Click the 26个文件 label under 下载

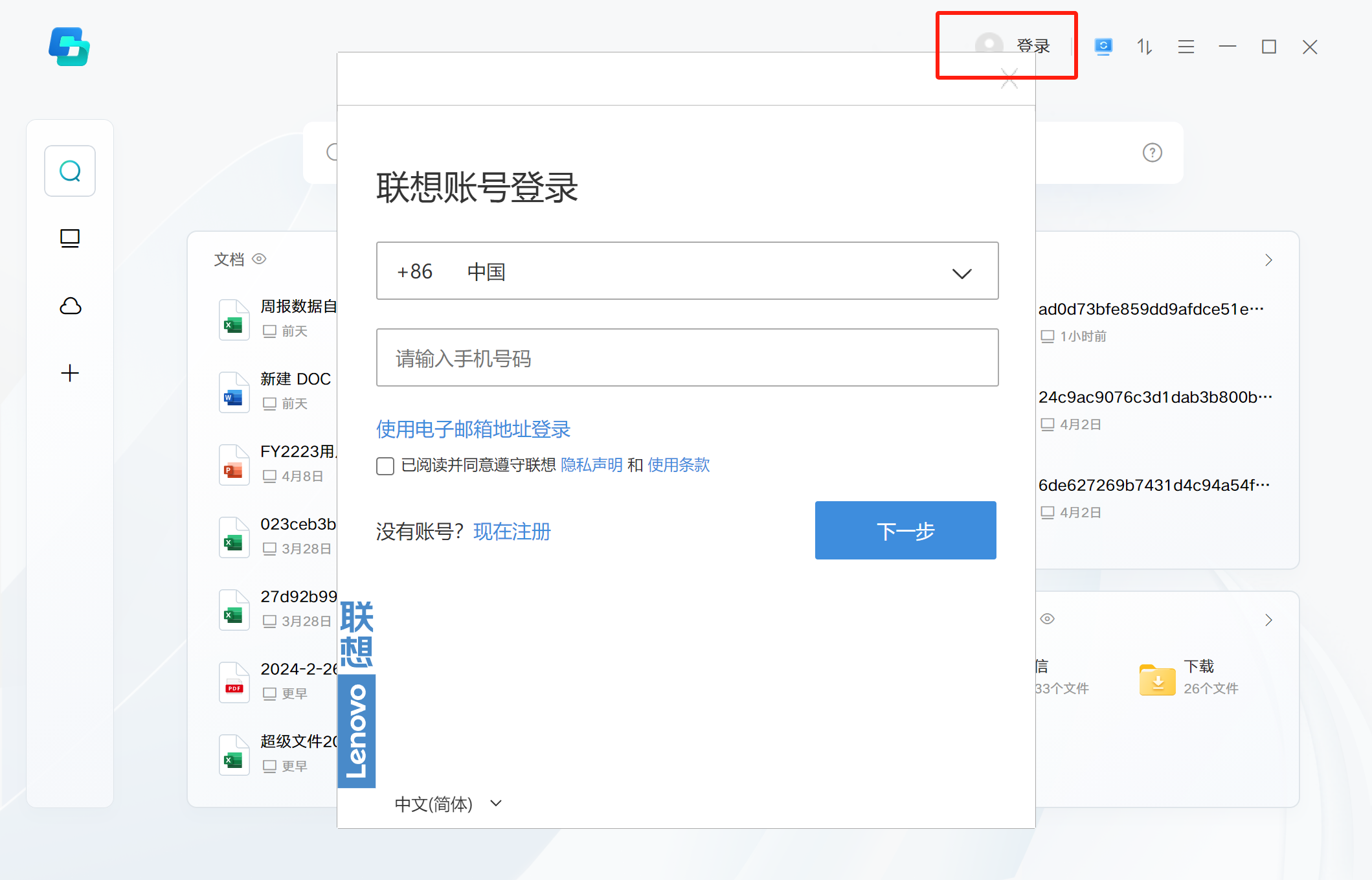pos(1211,689)
